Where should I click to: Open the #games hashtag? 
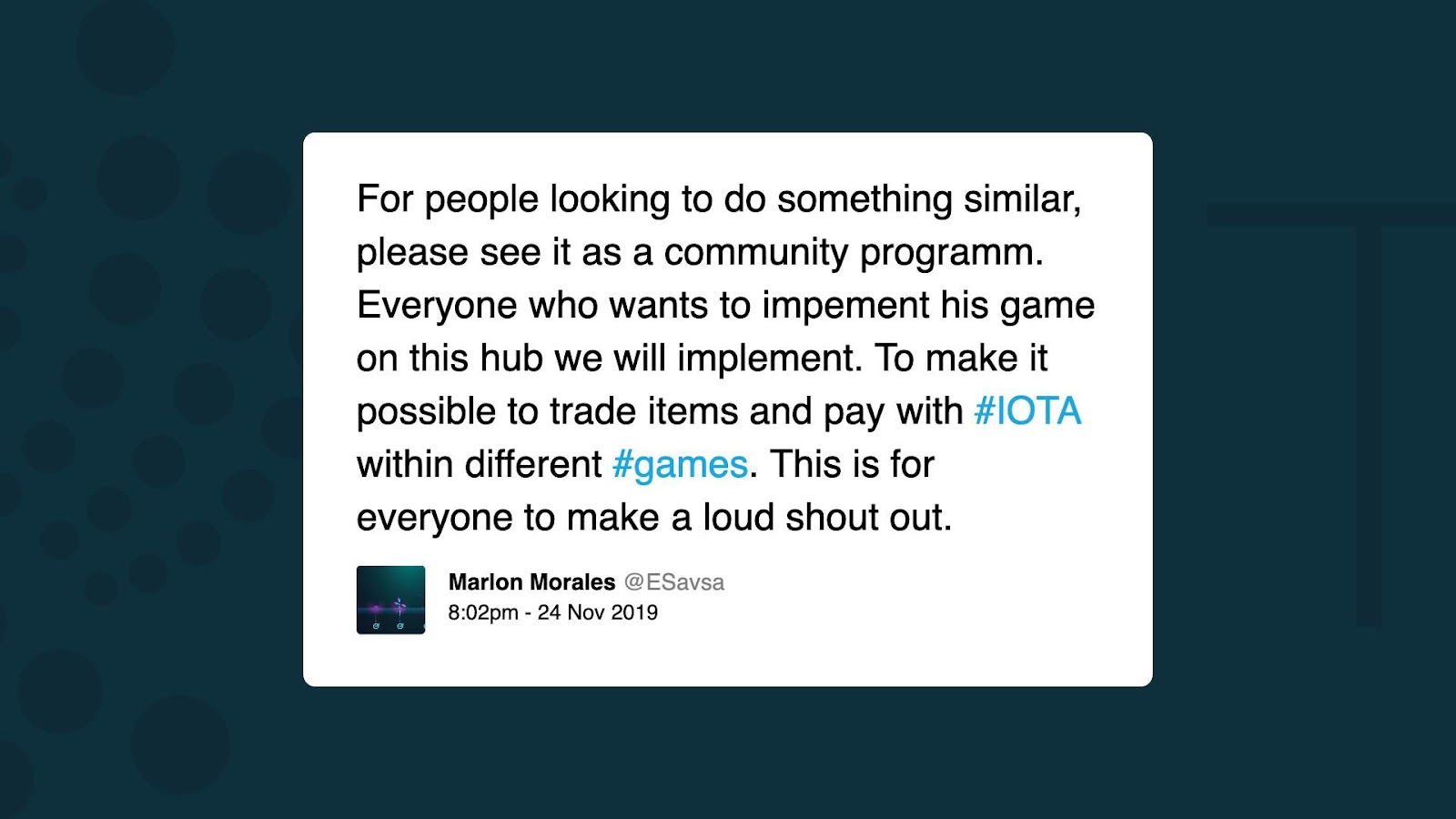[x=680, y=465]
